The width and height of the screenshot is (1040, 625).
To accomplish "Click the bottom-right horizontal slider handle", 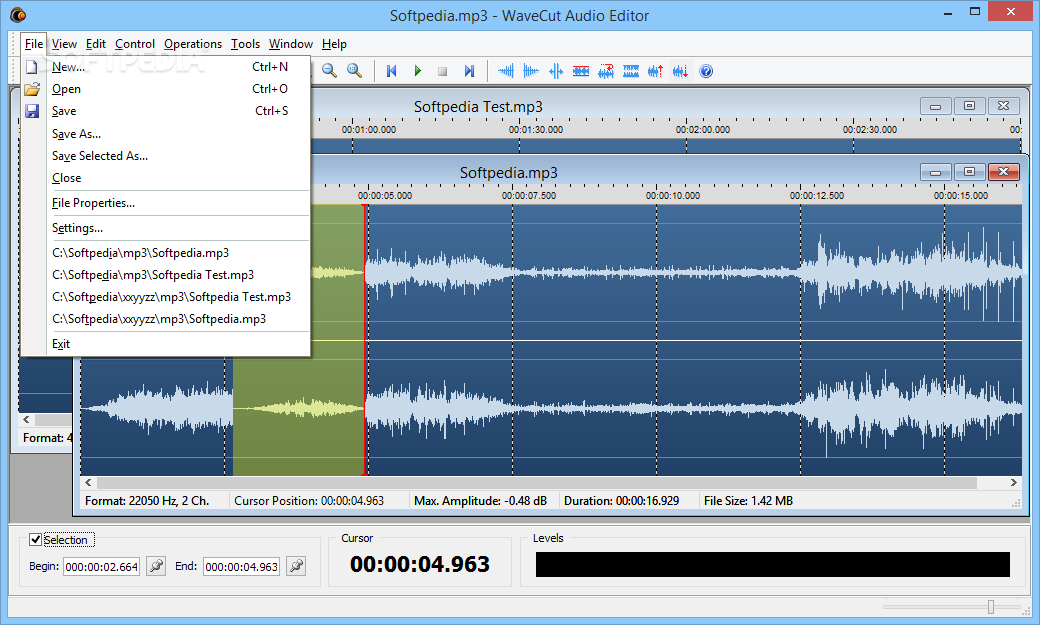I will (x=991, y=606).
